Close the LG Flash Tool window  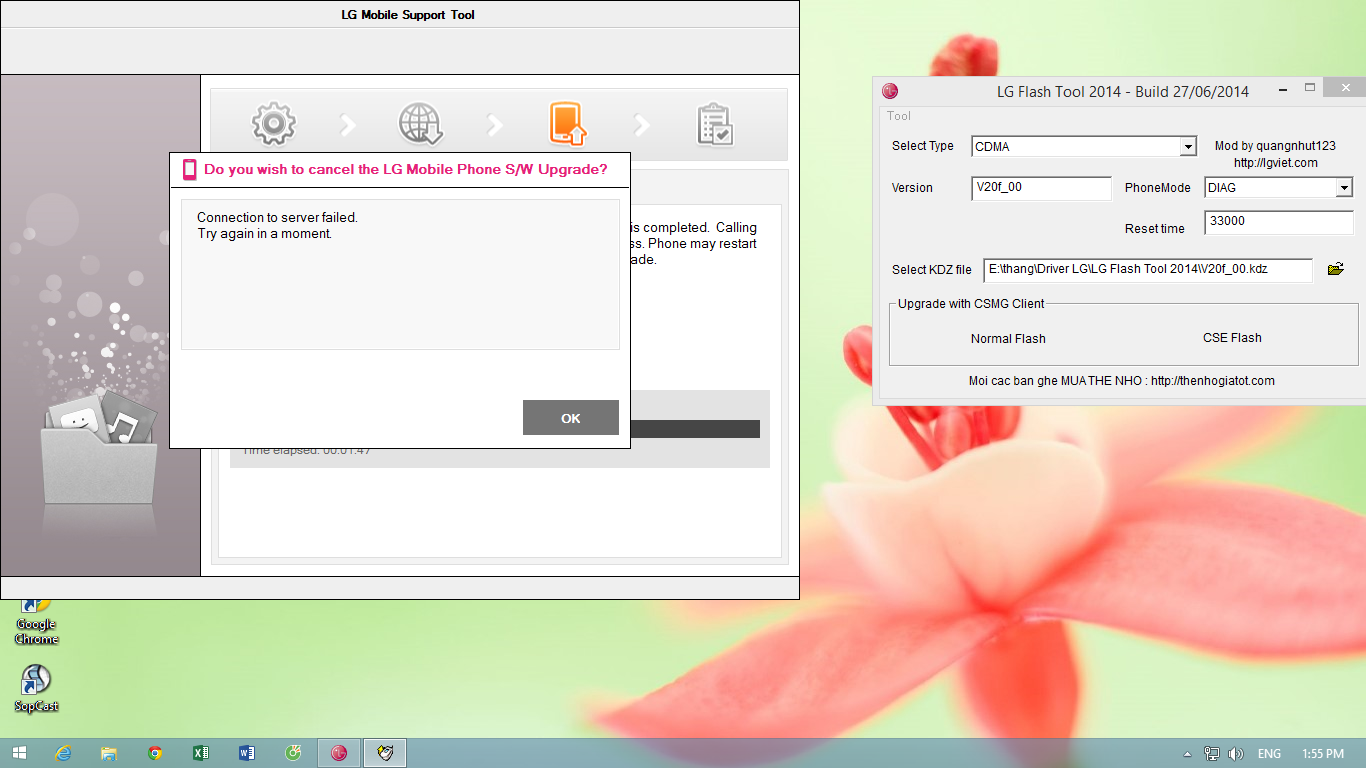(1346, 89)
